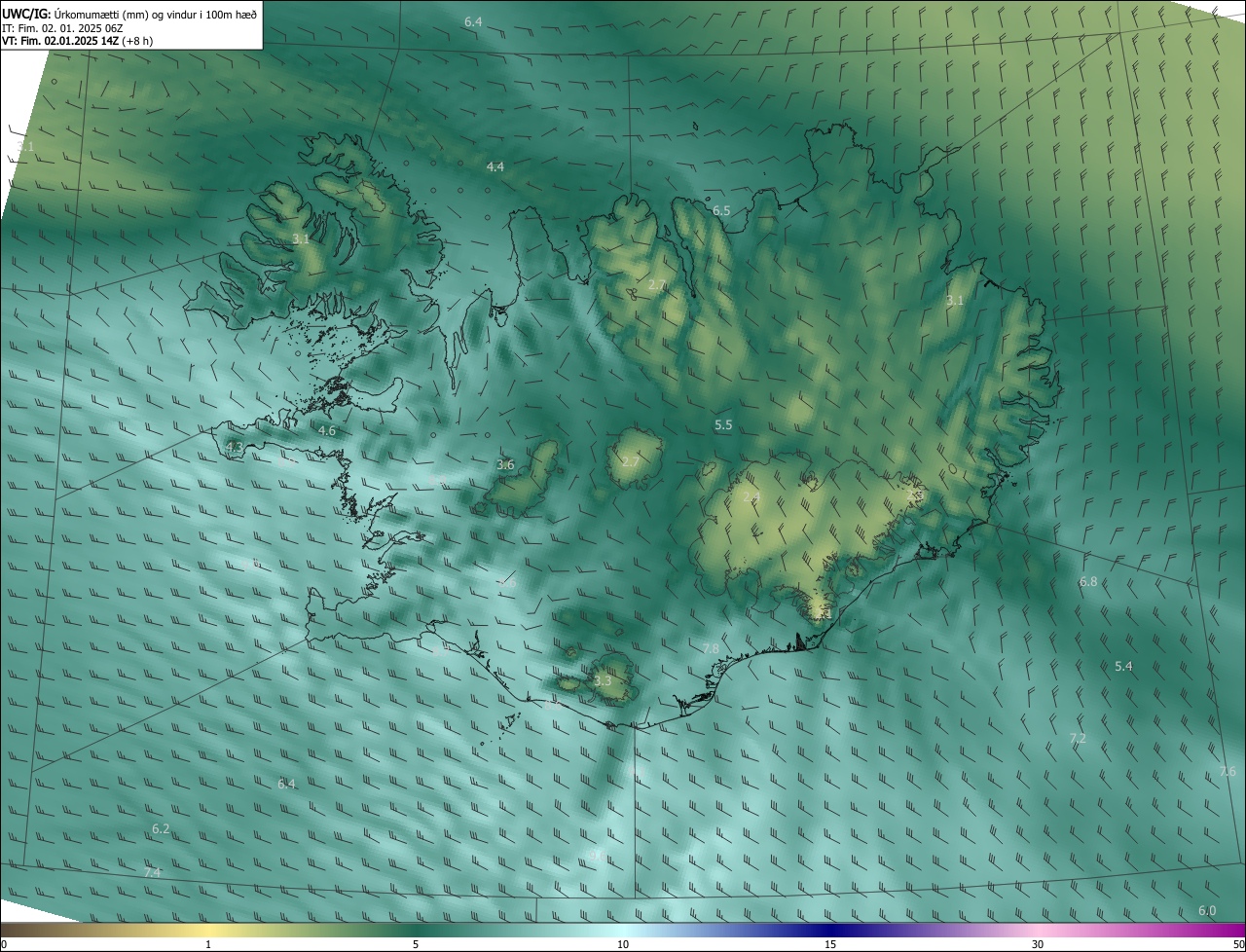Screen dimensions: 1246x952
Task: Click the 3.6 value on the glacier
Action: coord(505,465)
